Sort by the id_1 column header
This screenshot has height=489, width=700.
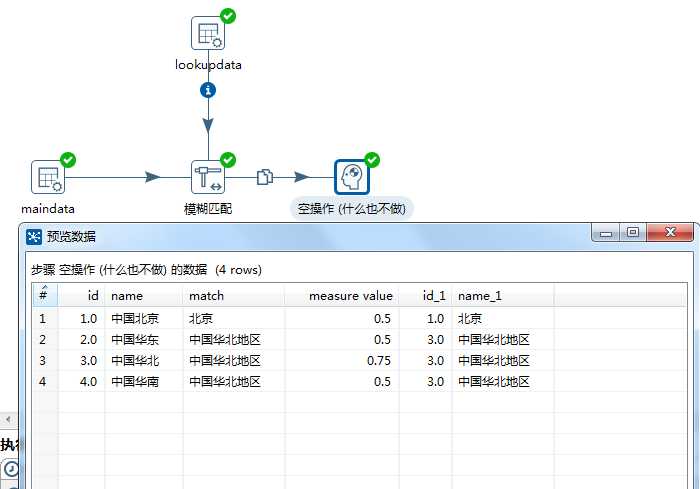click(425, 295)
